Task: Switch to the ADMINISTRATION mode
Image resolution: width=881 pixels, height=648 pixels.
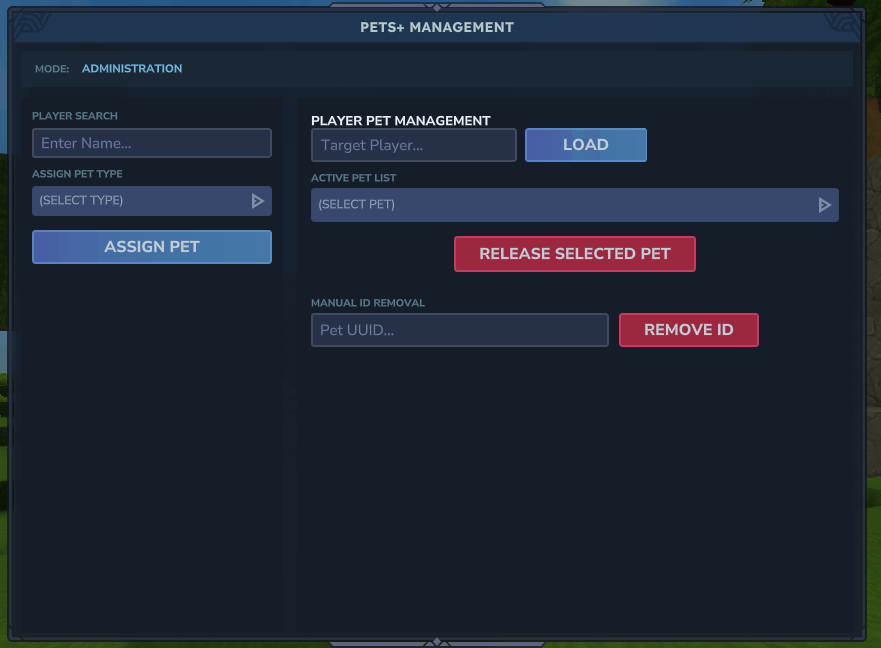Action: (131, 68)
